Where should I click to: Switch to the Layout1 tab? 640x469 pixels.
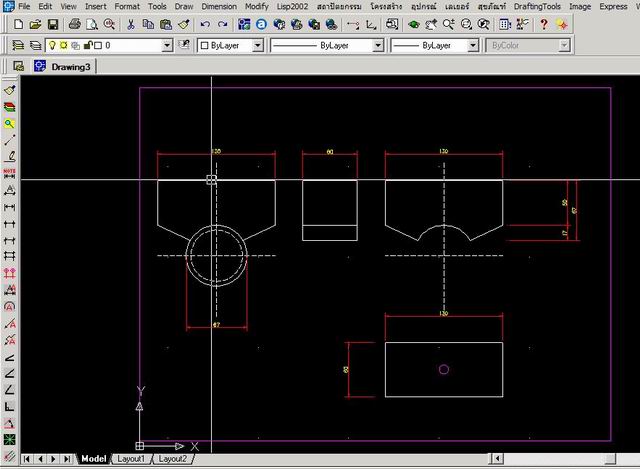tap(131, 459)
